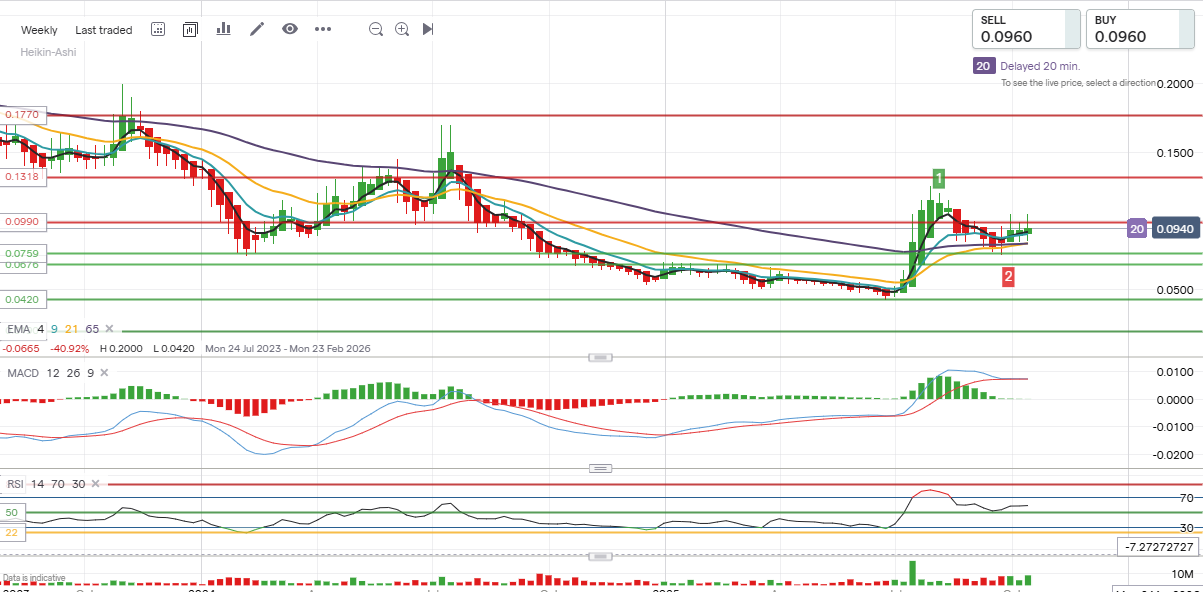Remove the EMA indicator
The image size is (1203, 592).
click(x=110, y=329)
